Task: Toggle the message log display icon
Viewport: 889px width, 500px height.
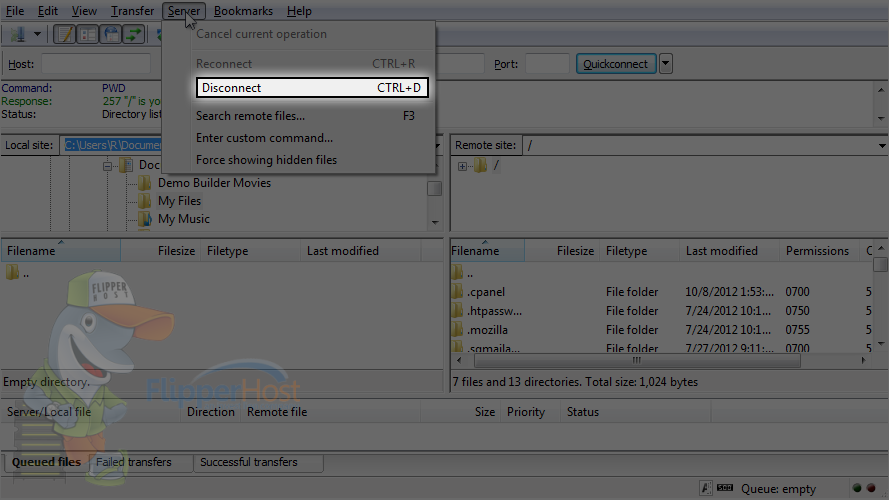Action: coord(65,34)
